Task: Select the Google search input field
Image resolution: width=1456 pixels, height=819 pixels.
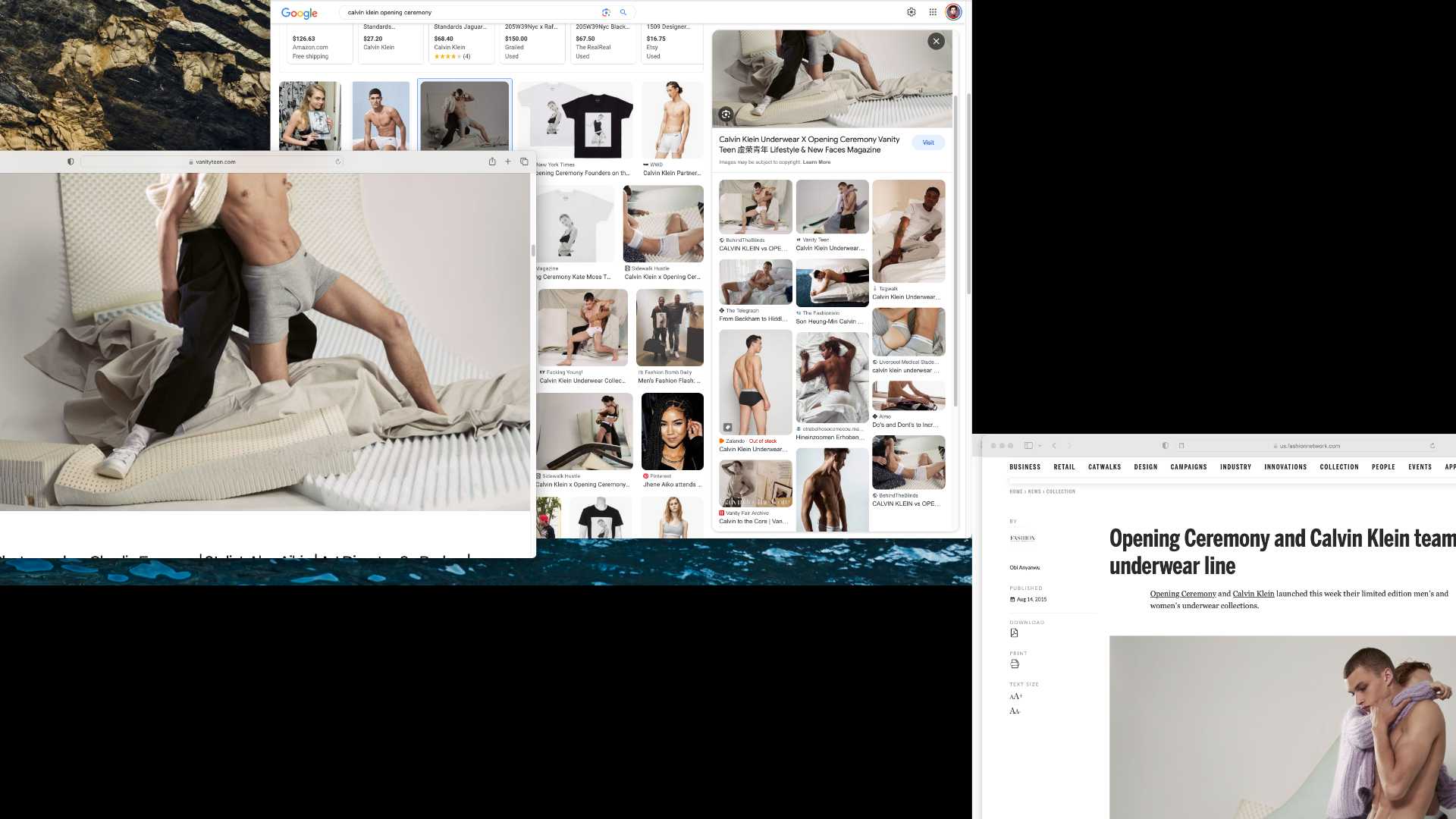Action: coord(470,12)
